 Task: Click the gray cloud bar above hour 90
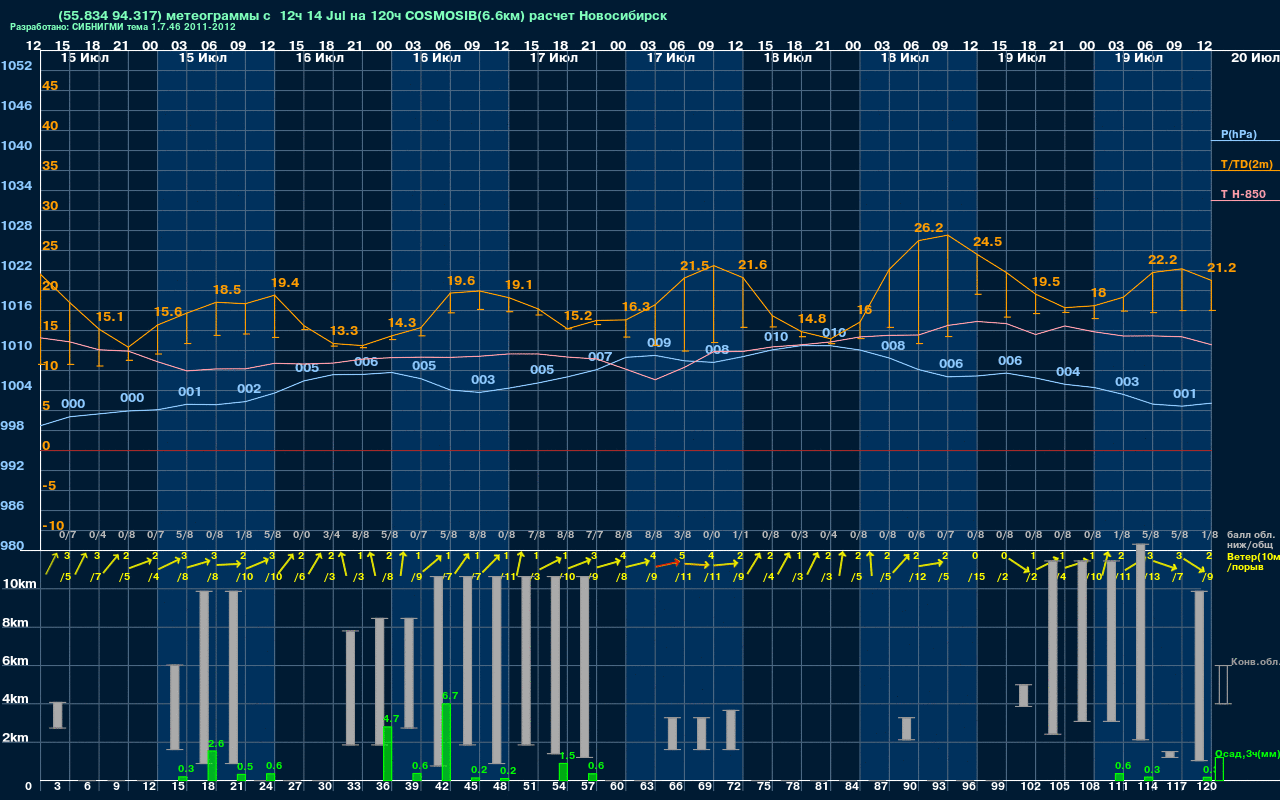pos(906,729)
